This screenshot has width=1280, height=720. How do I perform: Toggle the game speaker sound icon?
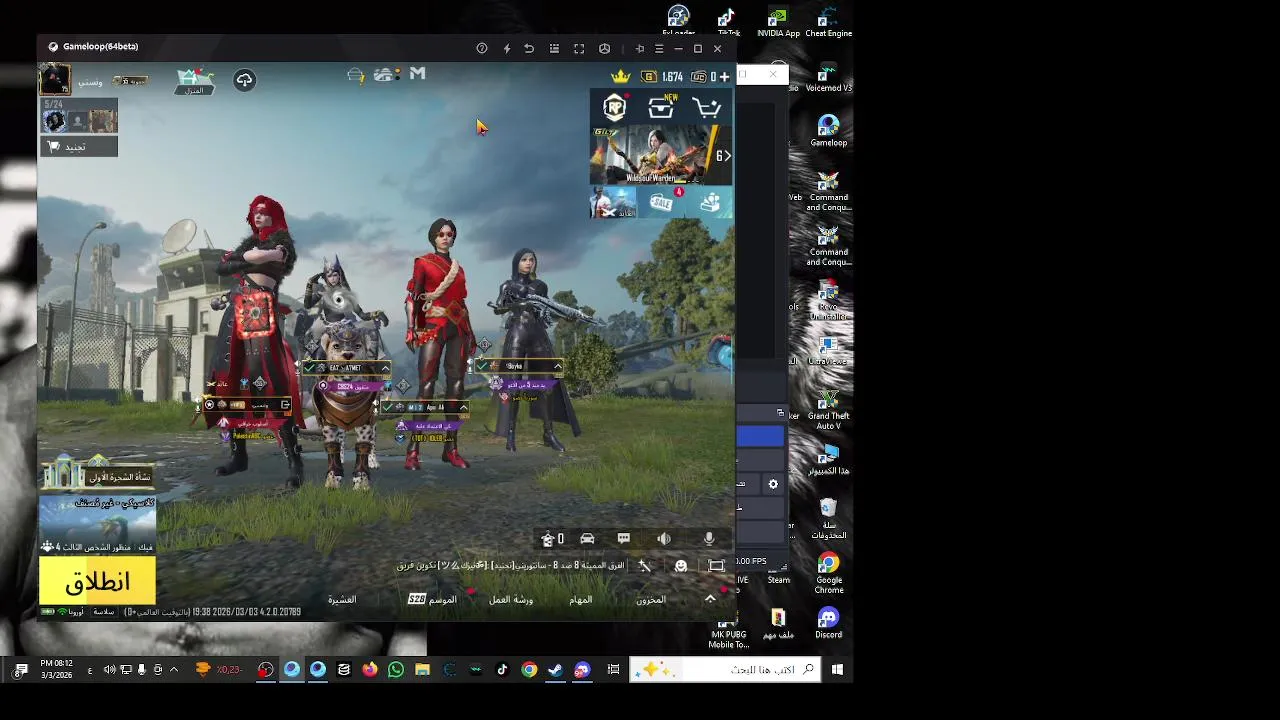coord(664,539)
